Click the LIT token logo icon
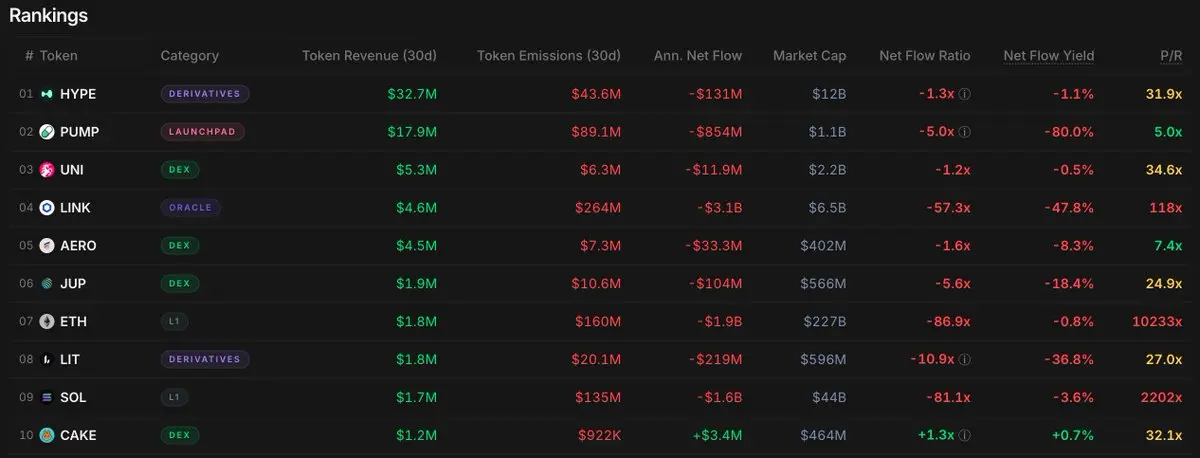The image size is (1200, 458). coord(47,360)
